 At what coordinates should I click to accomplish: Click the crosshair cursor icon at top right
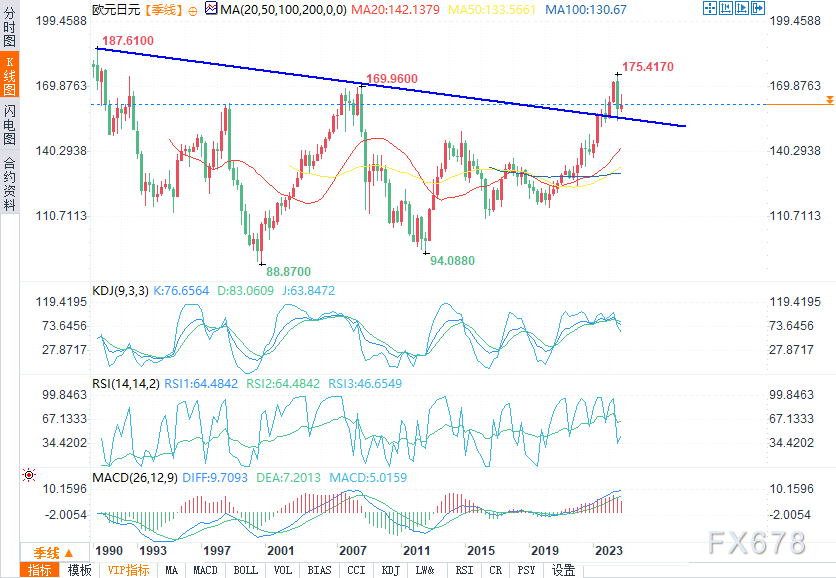tap(710, 8)
